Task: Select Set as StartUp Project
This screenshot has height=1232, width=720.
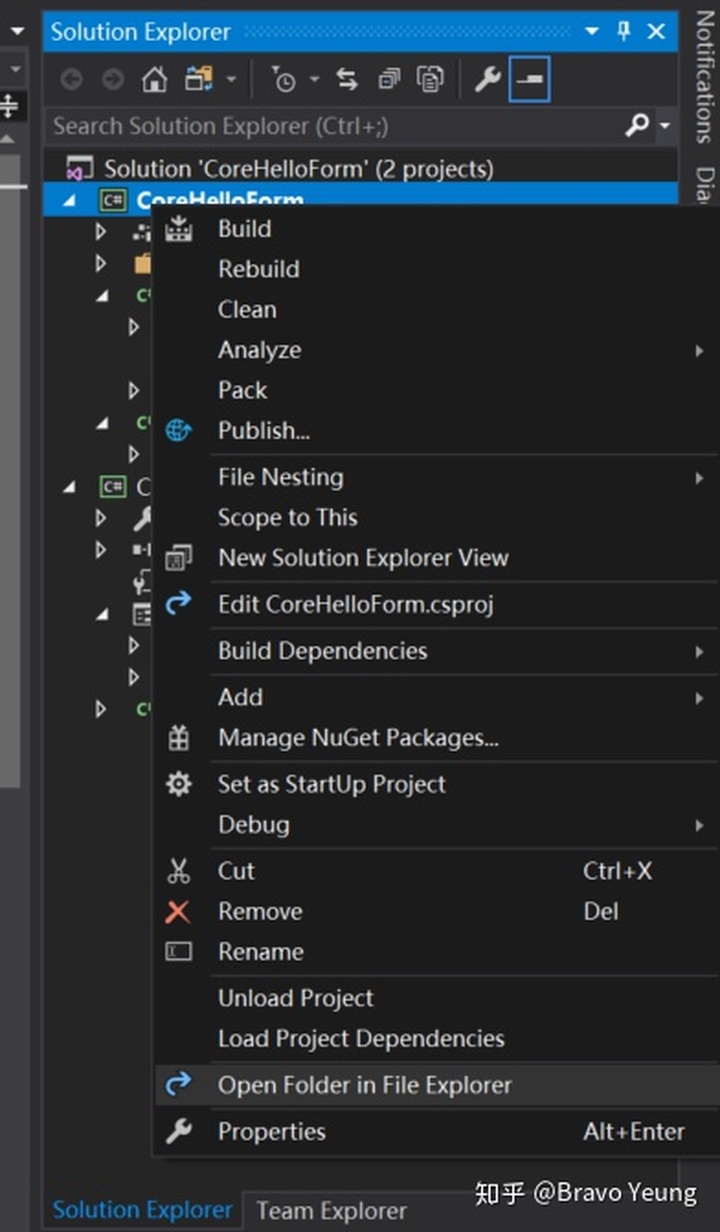Action: pyautogui.click(x=435, y=784)
